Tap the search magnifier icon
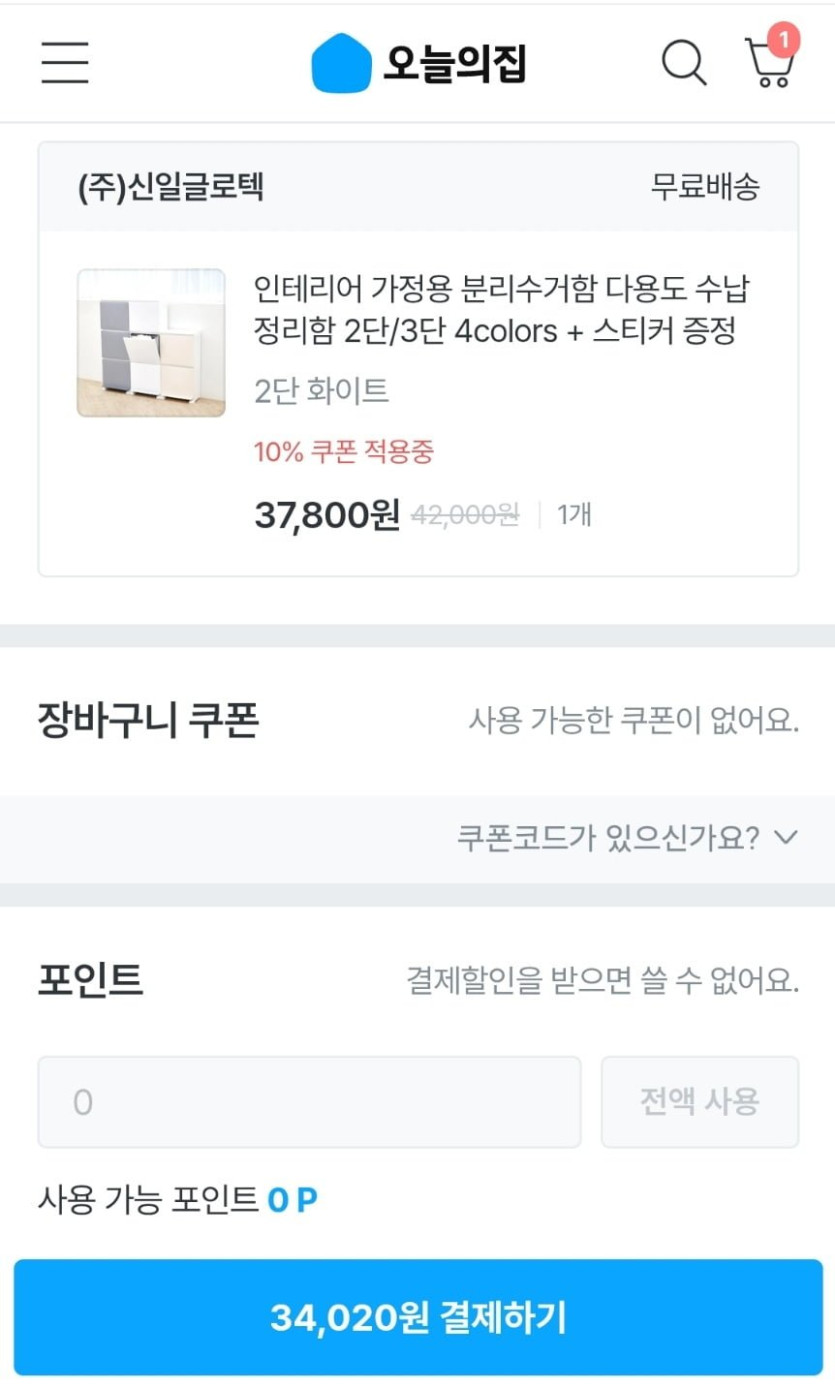Image resolution: width=835 pixels, height=1389 pixels. 684,63
